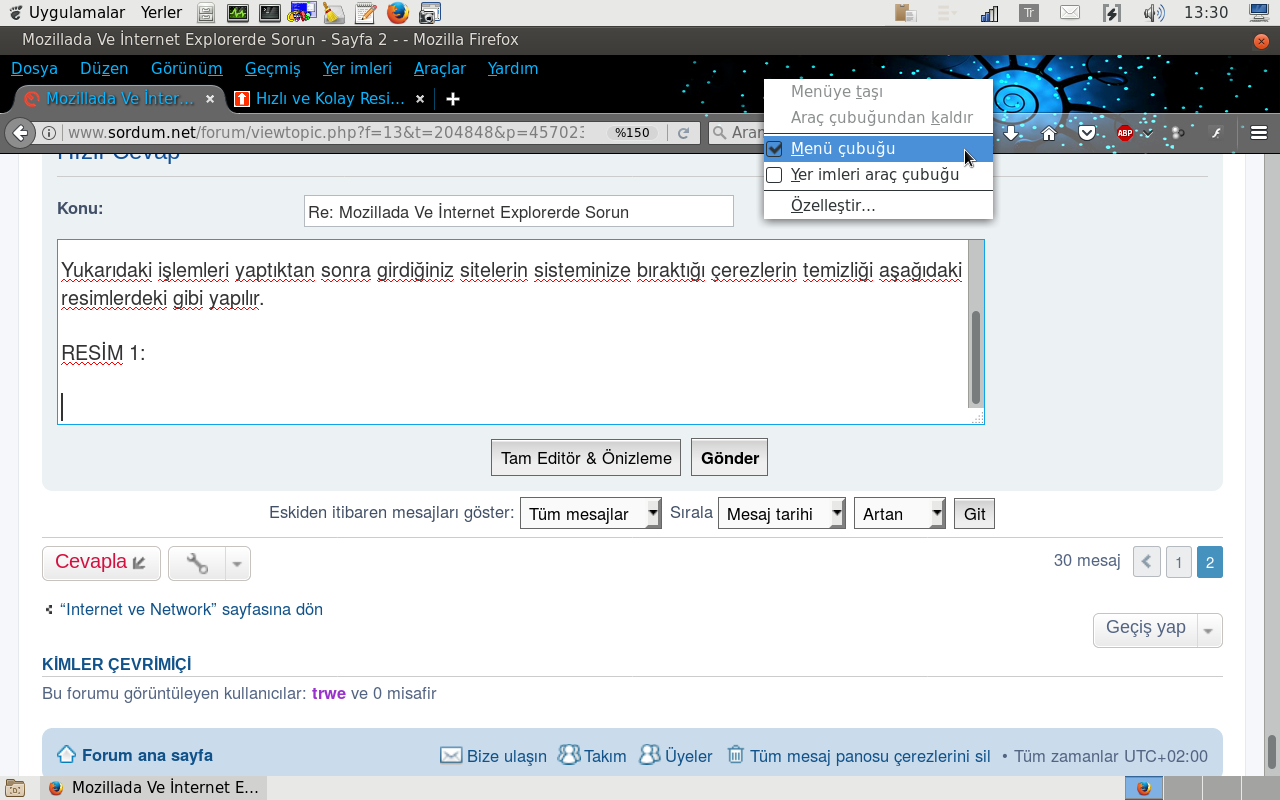The width and height of the screenshot is (1280, 800).
Task: Expand the Tüm mesajlar dropdown
Action: coord(591,514)
